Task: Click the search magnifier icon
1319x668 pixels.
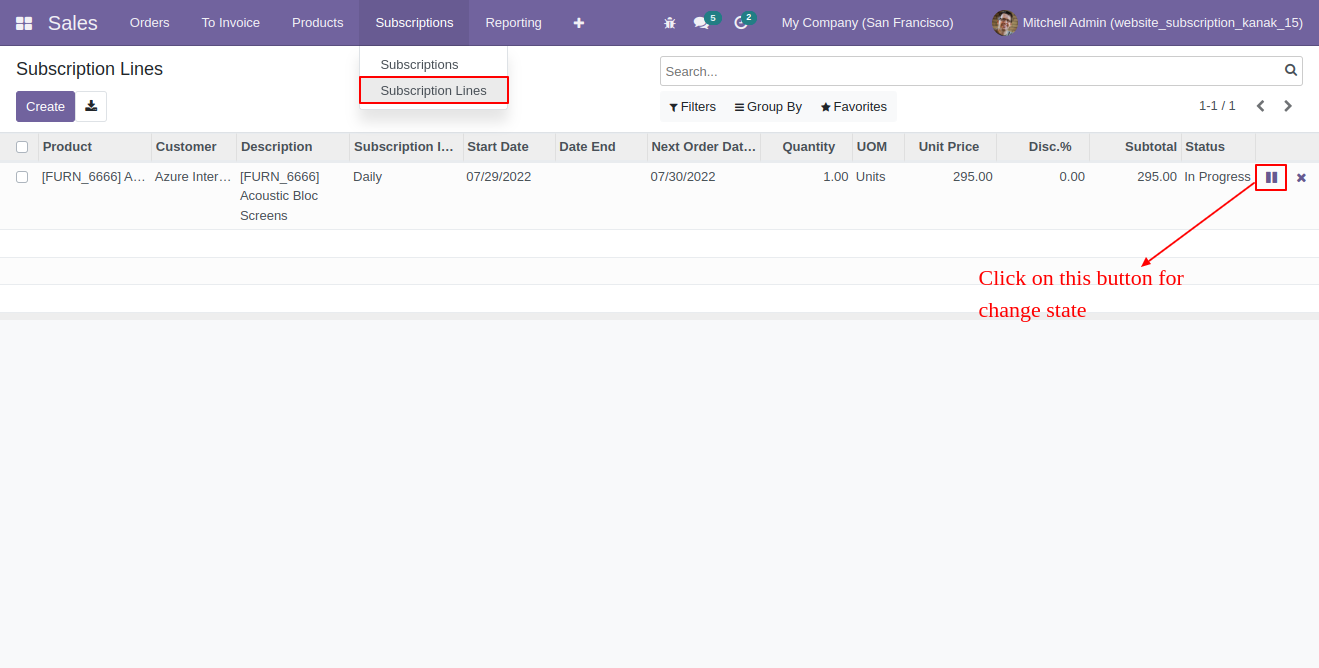Action: pyautogui.click(x=1291, y=71)
